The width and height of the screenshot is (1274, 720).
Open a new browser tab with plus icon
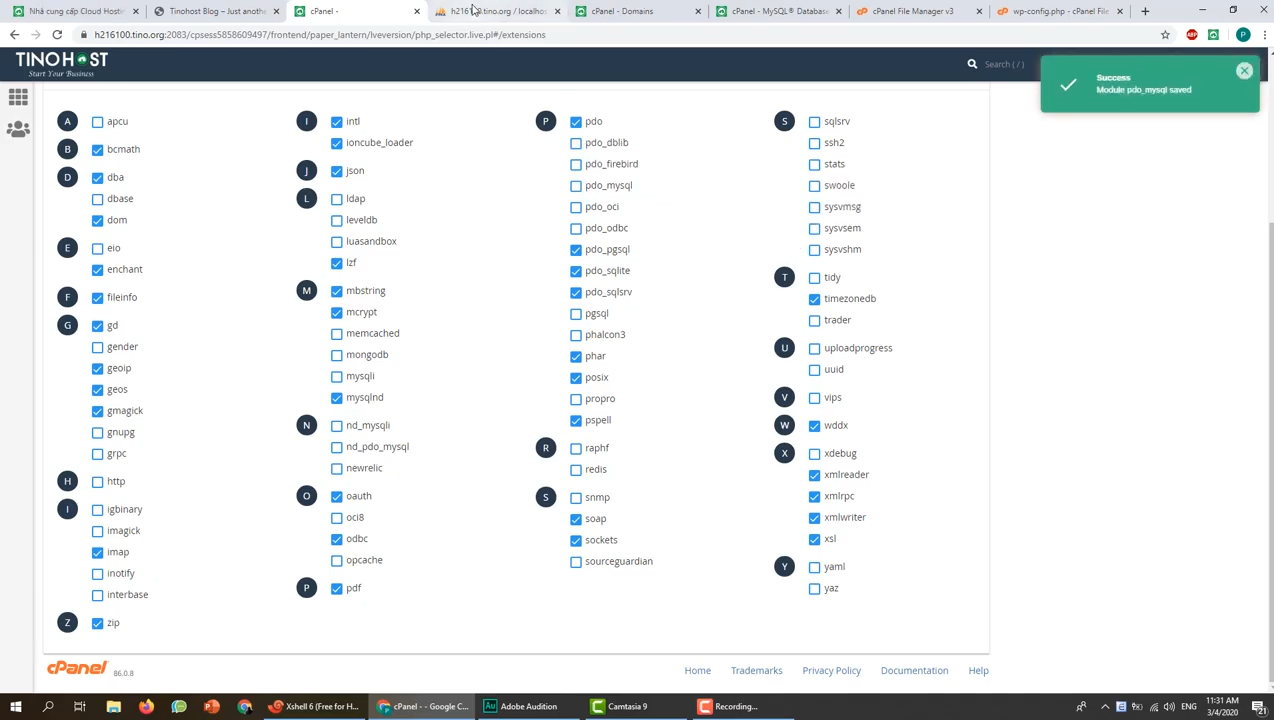[x=1145, y=11]
